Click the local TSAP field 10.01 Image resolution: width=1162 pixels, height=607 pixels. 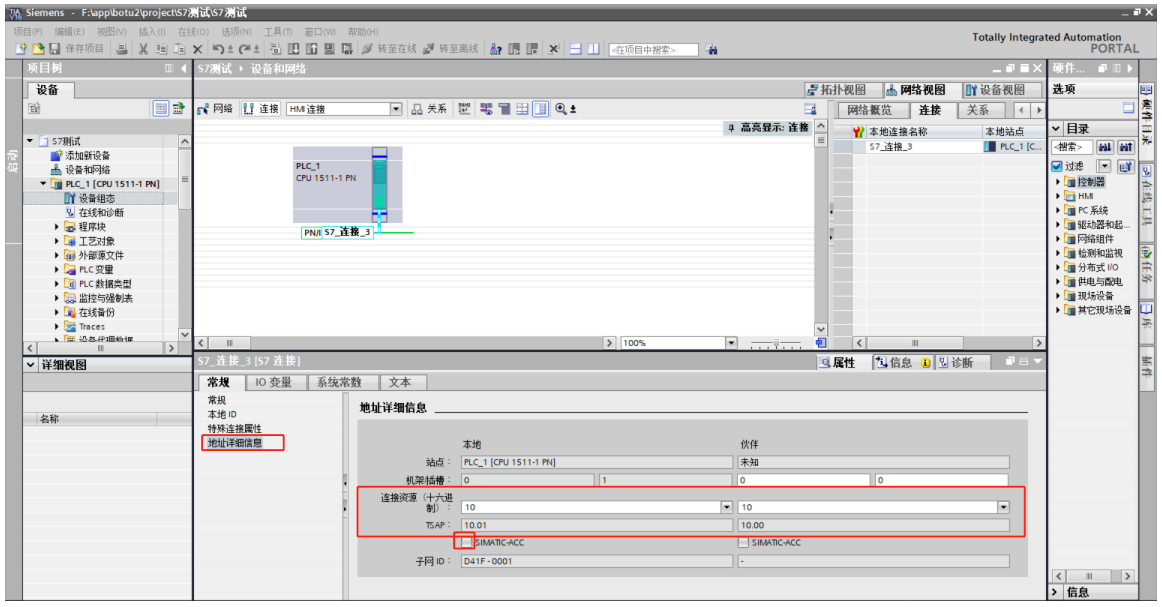click(597, 525)
